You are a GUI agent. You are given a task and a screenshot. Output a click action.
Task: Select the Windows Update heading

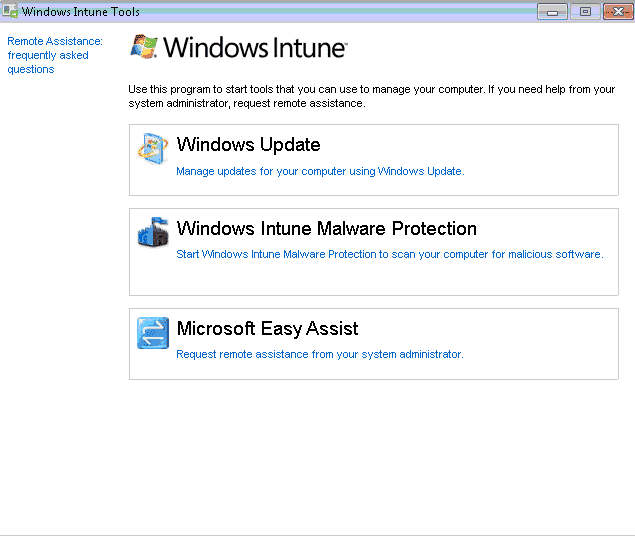pyautogui.click(x=249, y=145)
